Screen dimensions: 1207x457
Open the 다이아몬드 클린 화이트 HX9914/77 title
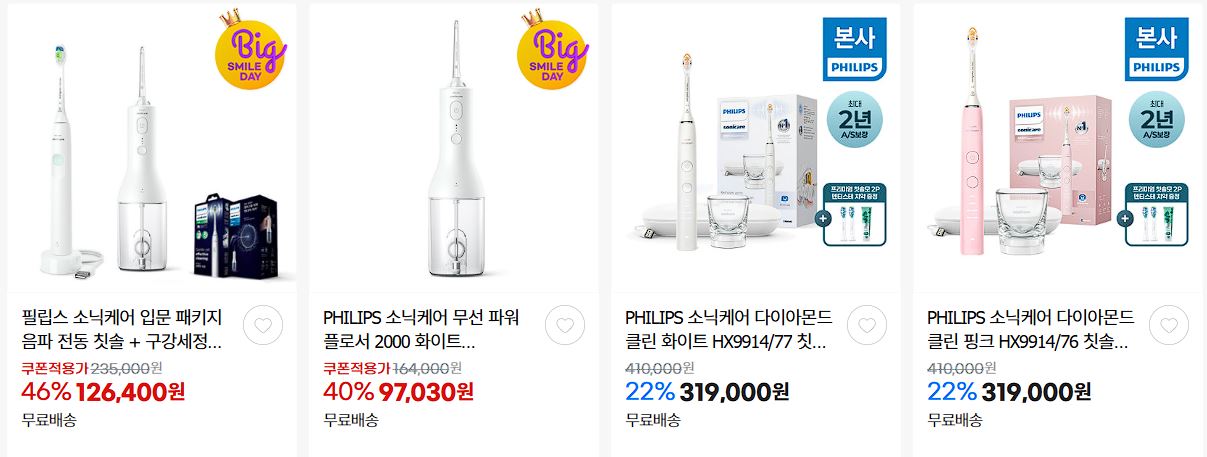(x=729, y=329)
